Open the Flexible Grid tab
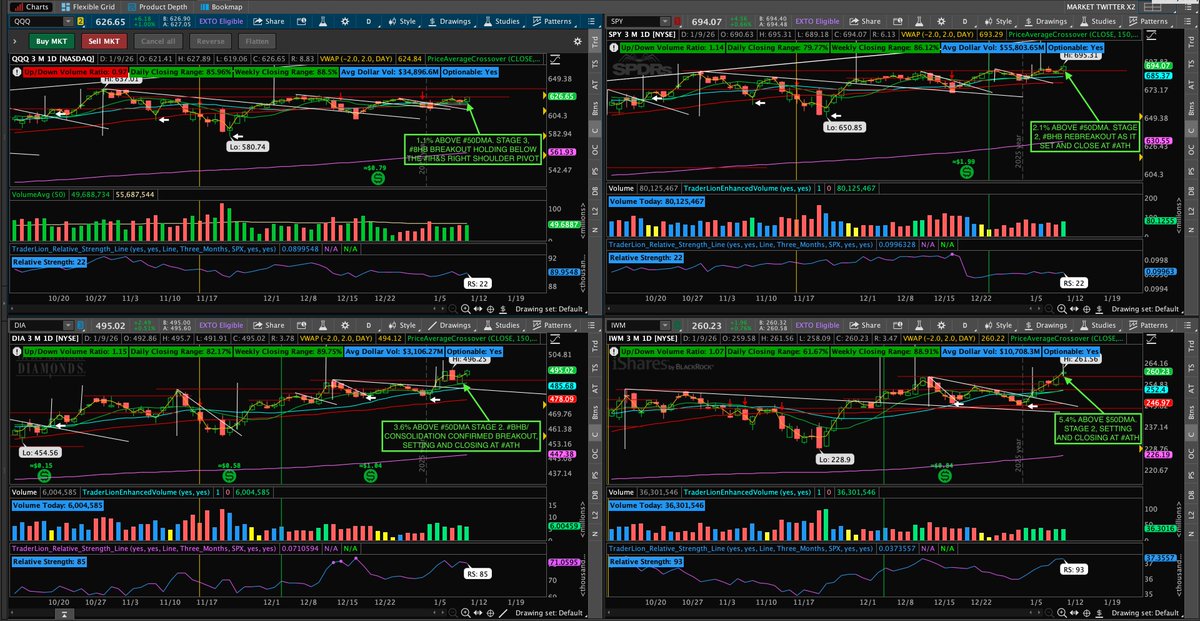This screenshot has height=621, width=1200. tap(88, 7)
